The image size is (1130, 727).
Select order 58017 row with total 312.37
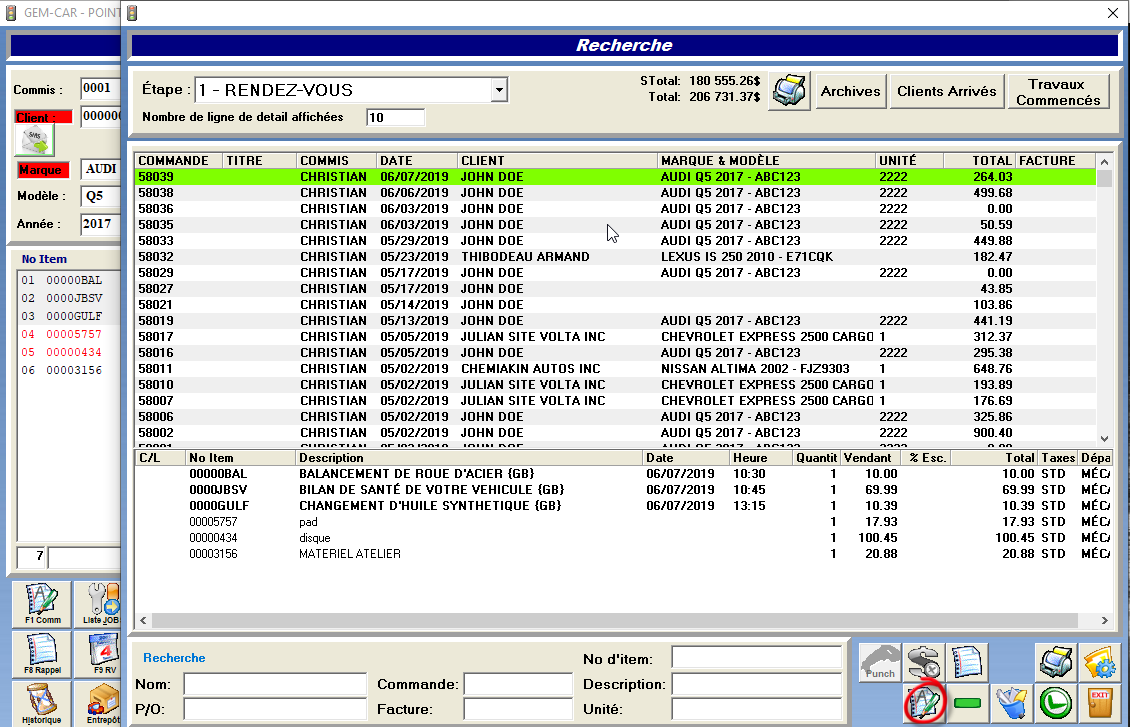(x=615, y=336)
